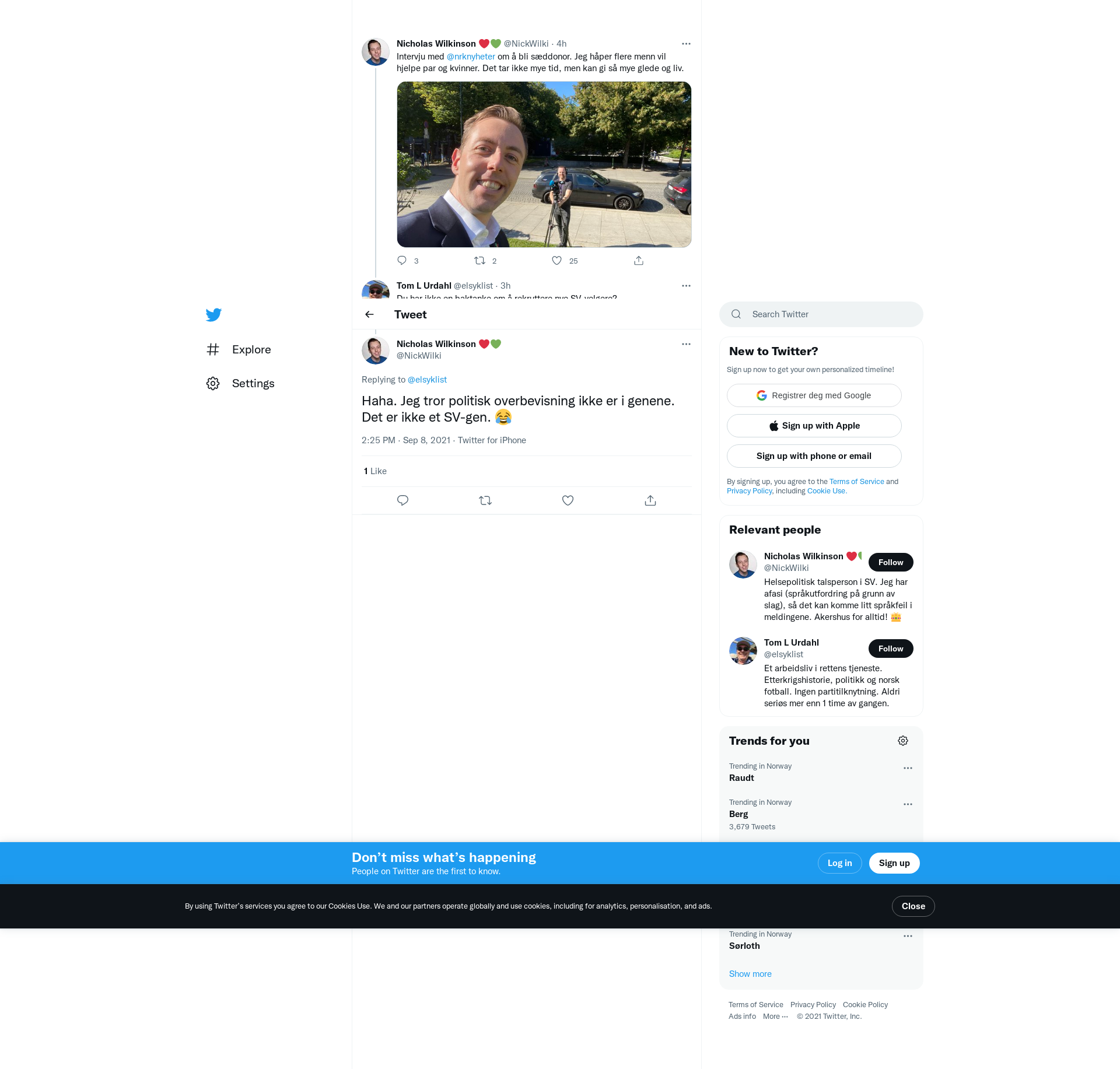Close the cookie notice
1120x1069 pixels.
[x=914, y=906]
